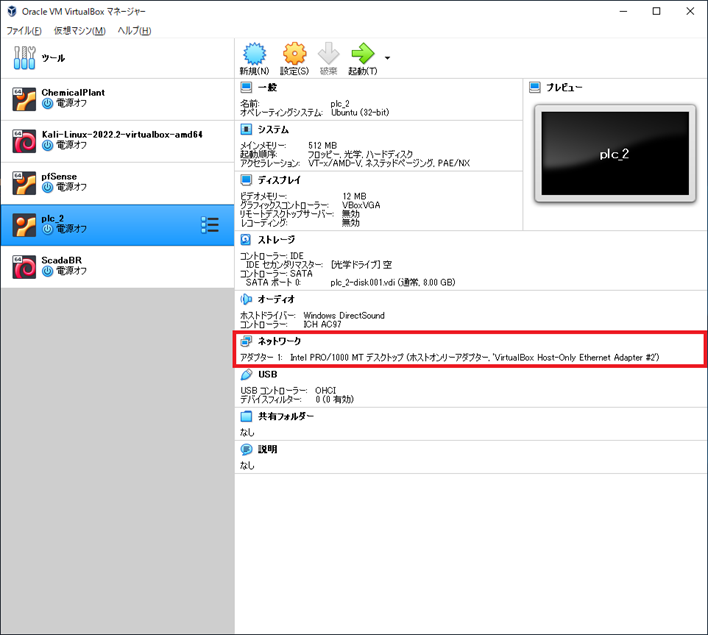
Task: Click the '512 MB' main memory value
Action: (x=322, y=145)
